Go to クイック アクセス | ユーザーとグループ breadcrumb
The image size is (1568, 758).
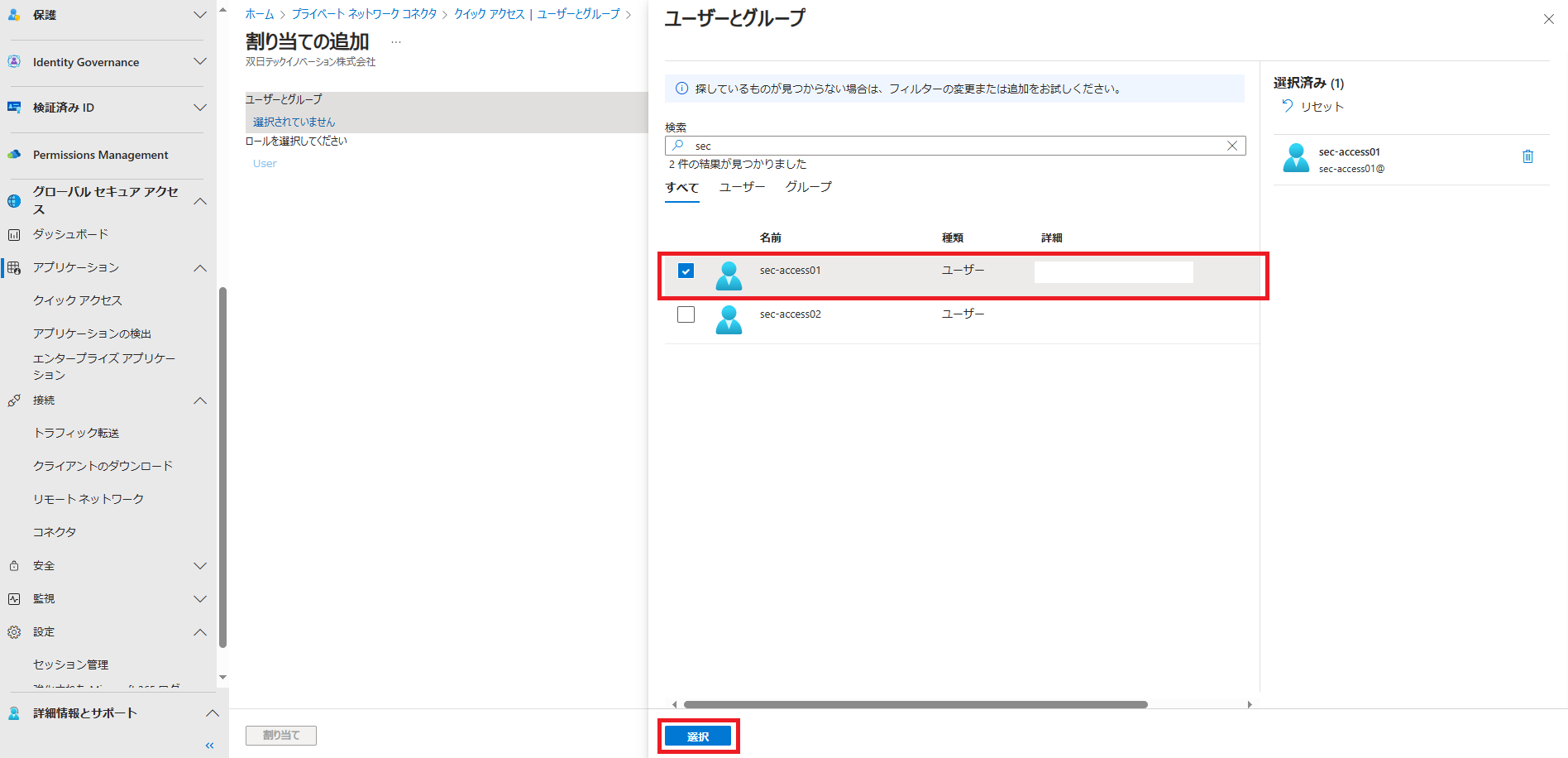tap(537, 14)
